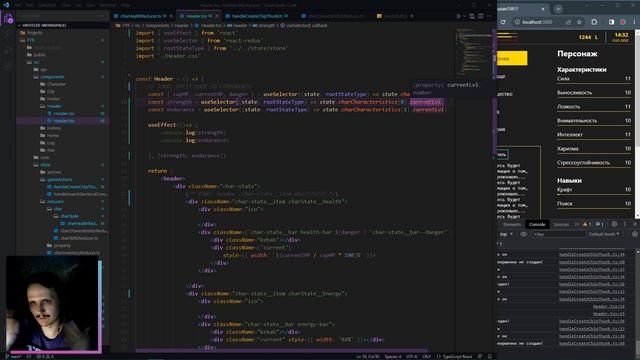Click the webcam overlay thumbnail
The image size is (640, 360).
click(53, 304)
